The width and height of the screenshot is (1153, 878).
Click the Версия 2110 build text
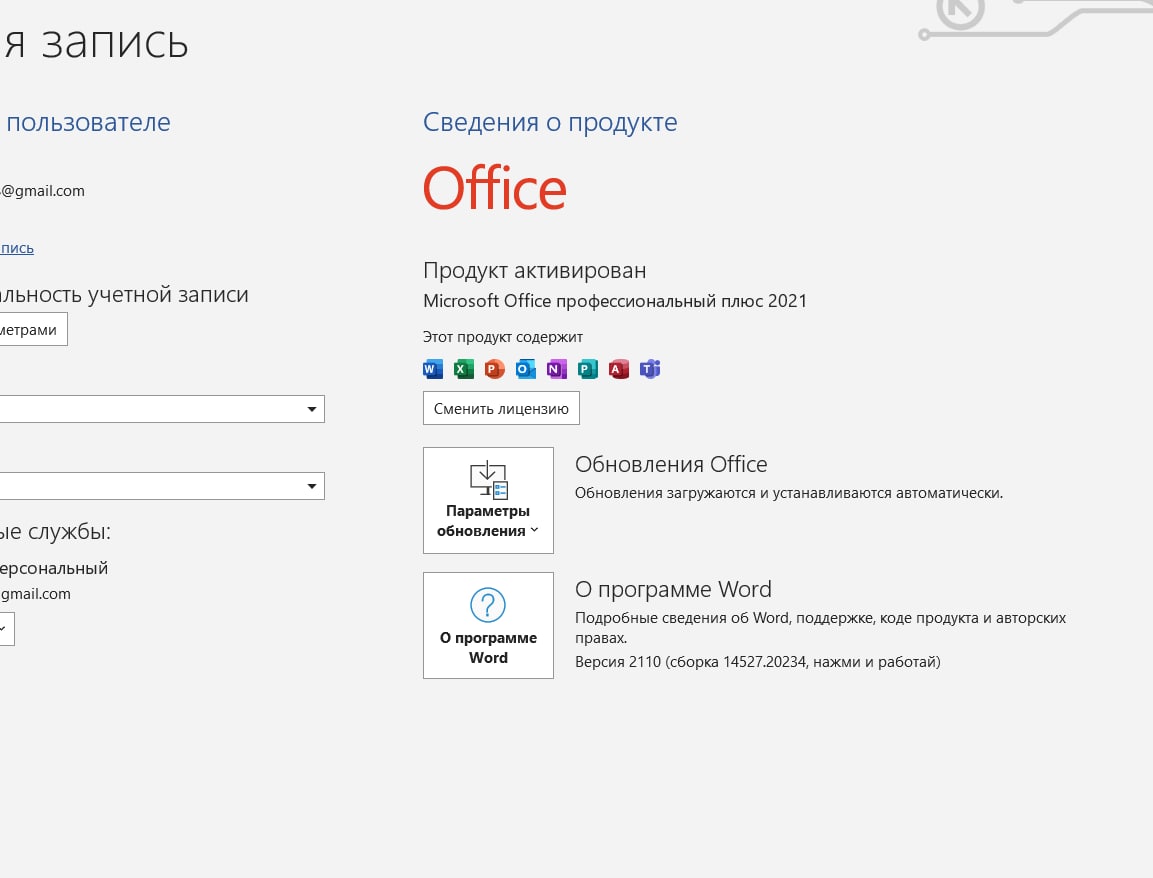757,662
